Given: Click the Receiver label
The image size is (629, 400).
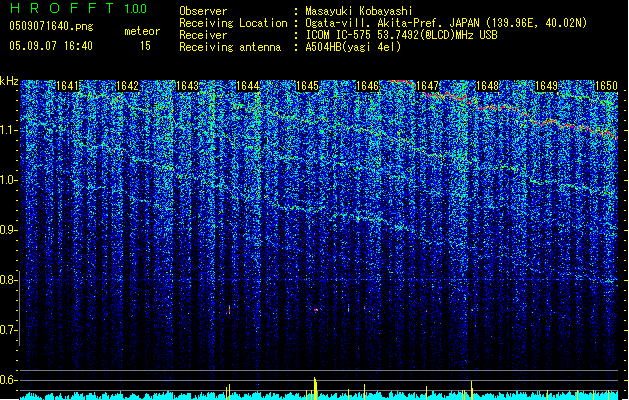Looking at the screenshot, I should (x=203, y=35).
